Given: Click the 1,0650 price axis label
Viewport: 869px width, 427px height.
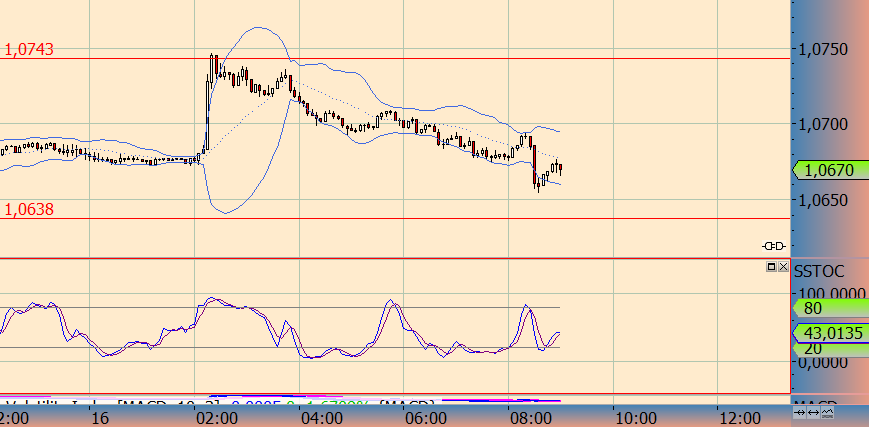Looking at the screenshot, I should 823,200.
